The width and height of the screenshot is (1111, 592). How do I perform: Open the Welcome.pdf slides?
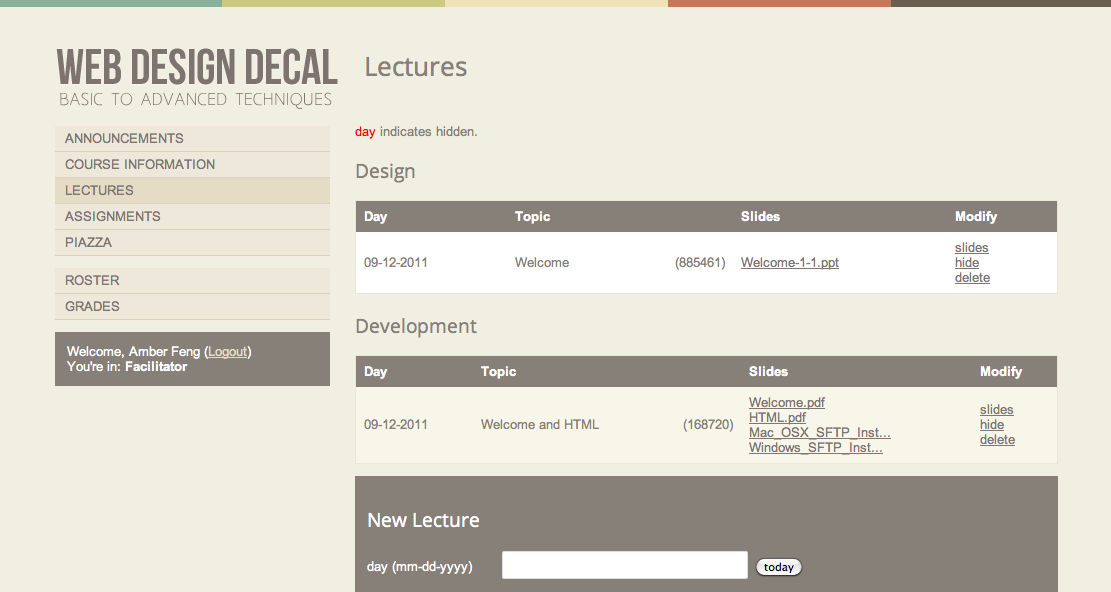click(x=786, y=402)
